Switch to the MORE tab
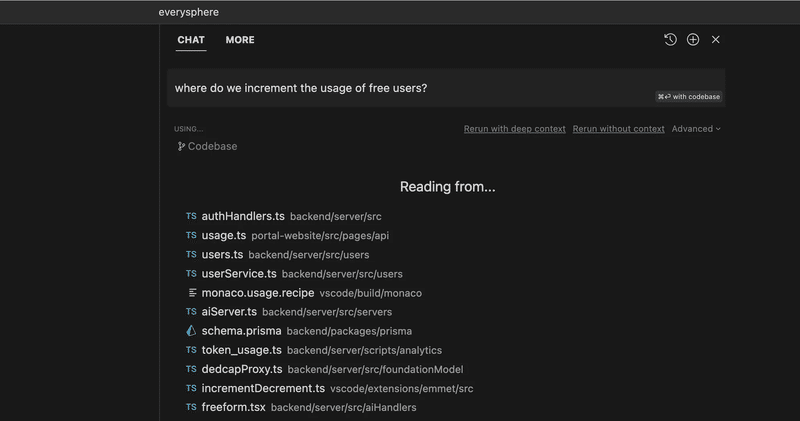The image size is (800, 421). point(240,40)
